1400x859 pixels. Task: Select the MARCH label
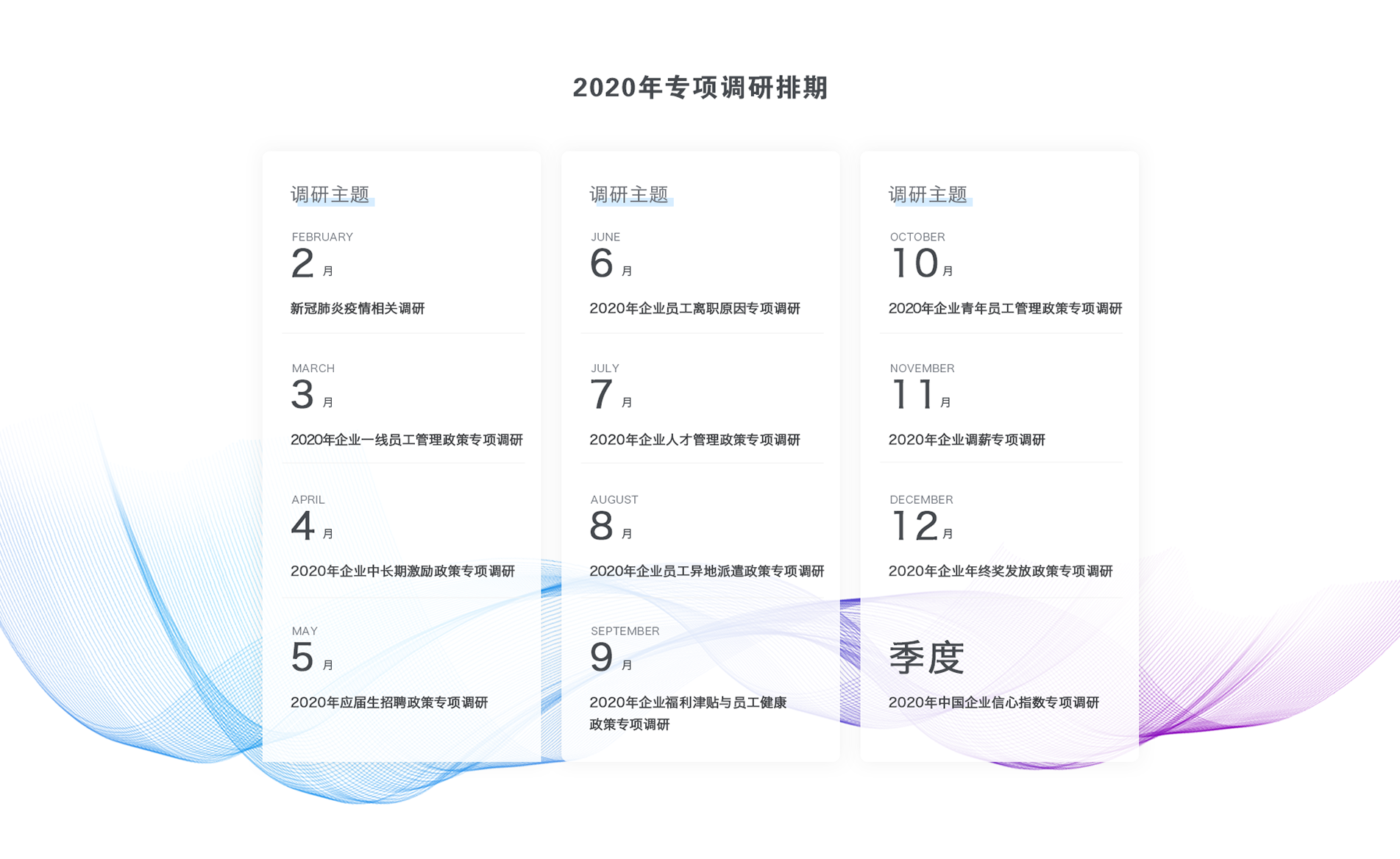click(313, 368)
